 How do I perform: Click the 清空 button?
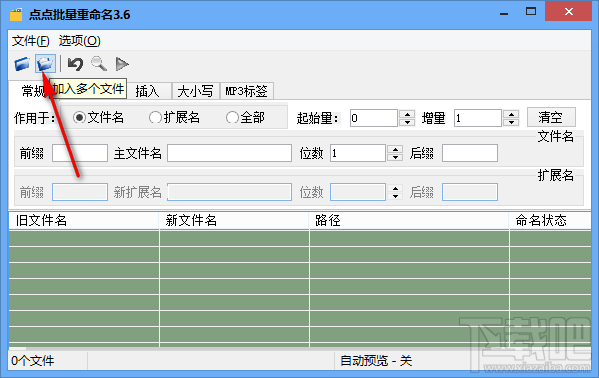[x=551, y=117]
